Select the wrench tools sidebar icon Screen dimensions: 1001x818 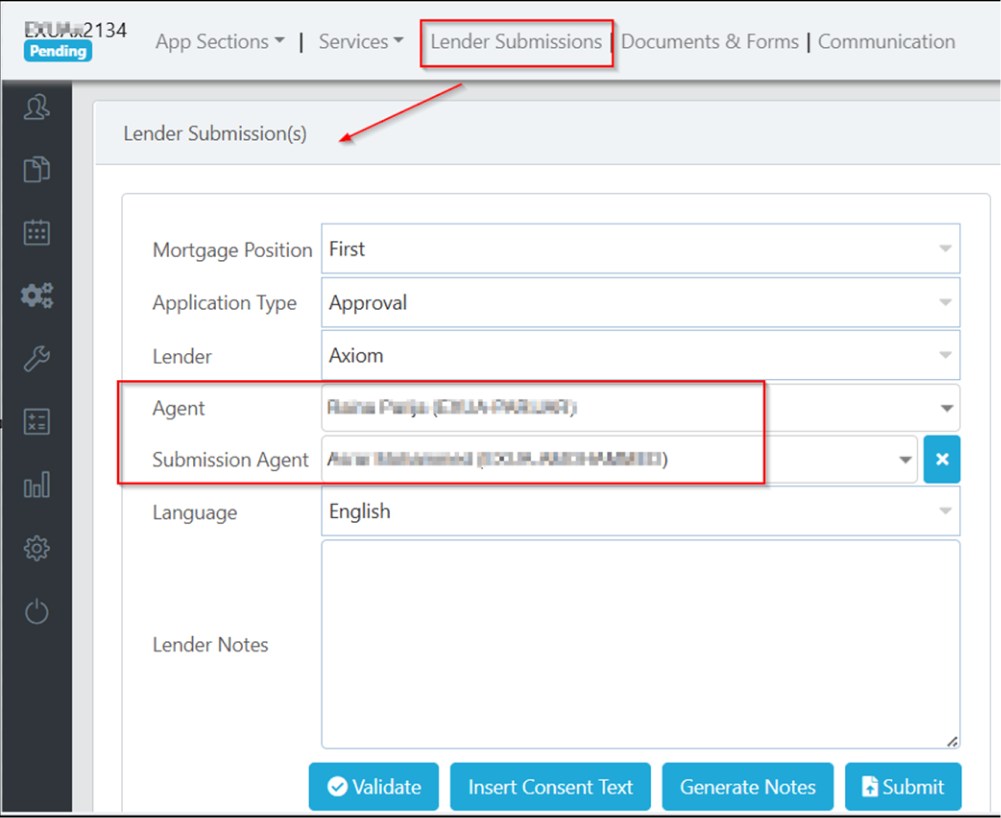tap(36, 358)
